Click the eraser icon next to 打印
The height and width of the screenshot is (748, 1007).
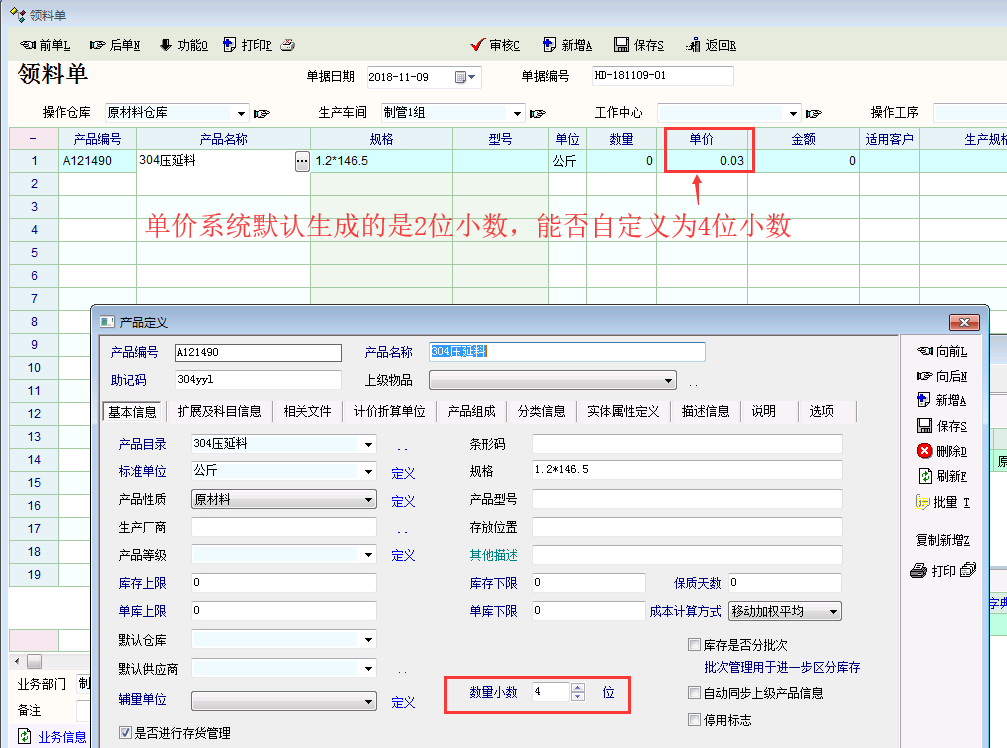pos(287,45)
